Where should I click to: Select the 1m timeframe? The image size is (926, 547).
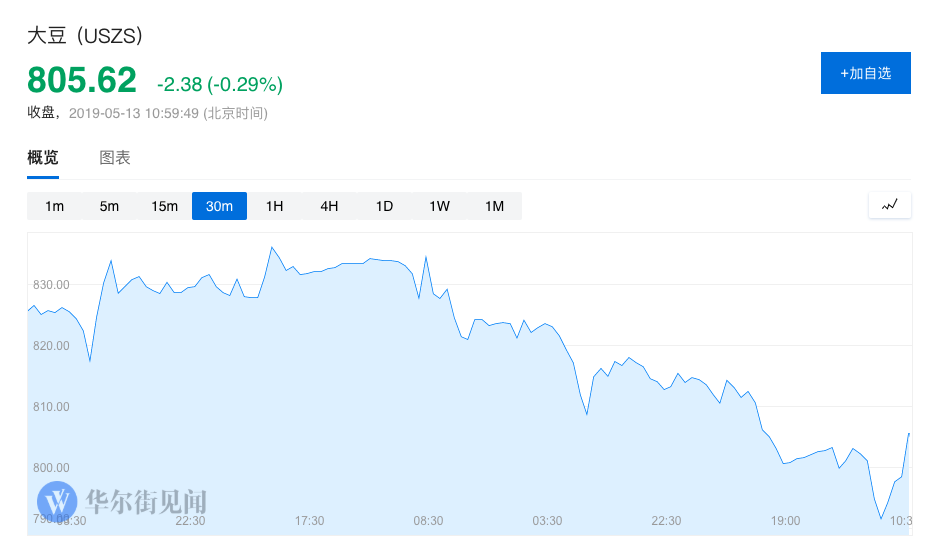pos(54,206)
